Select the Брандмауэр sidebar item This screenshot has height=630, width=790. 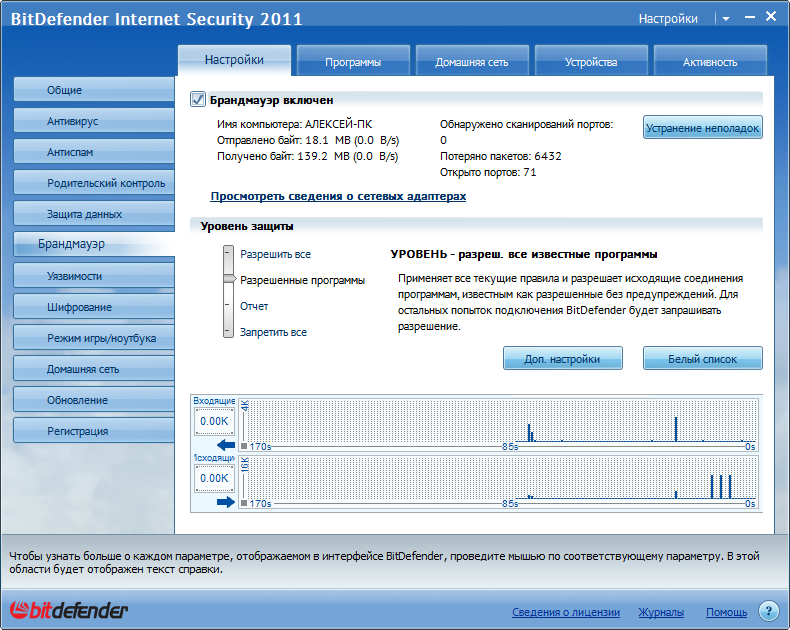(x=94, y=244)
